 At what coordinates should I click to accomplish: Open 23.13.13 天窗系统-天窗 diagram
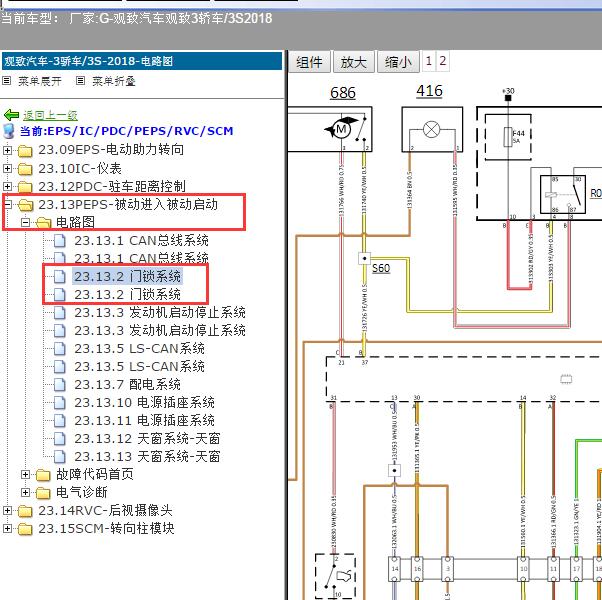[147, 456]
